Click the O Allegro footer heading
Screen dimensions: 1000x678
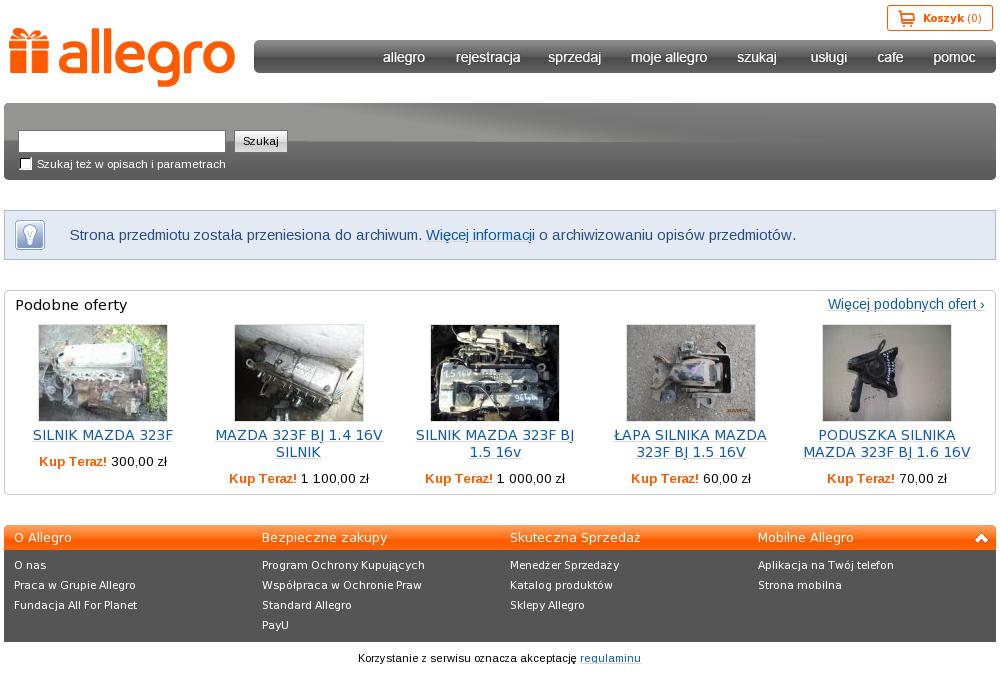click(x=43, y=538)
